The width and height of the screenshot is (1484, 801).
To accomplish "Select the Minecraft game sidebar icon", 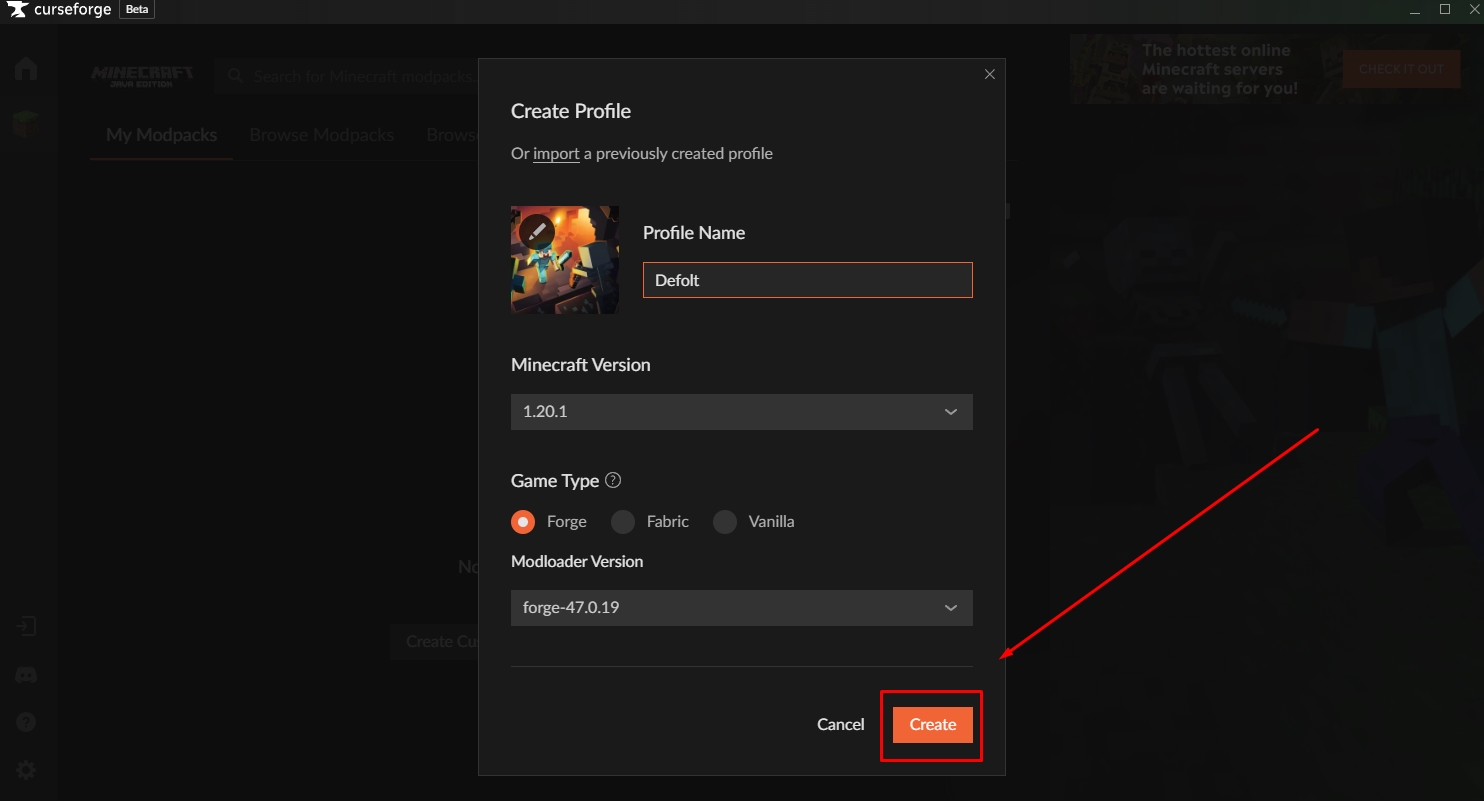I will pyautogui.click(x=26, y=124).
